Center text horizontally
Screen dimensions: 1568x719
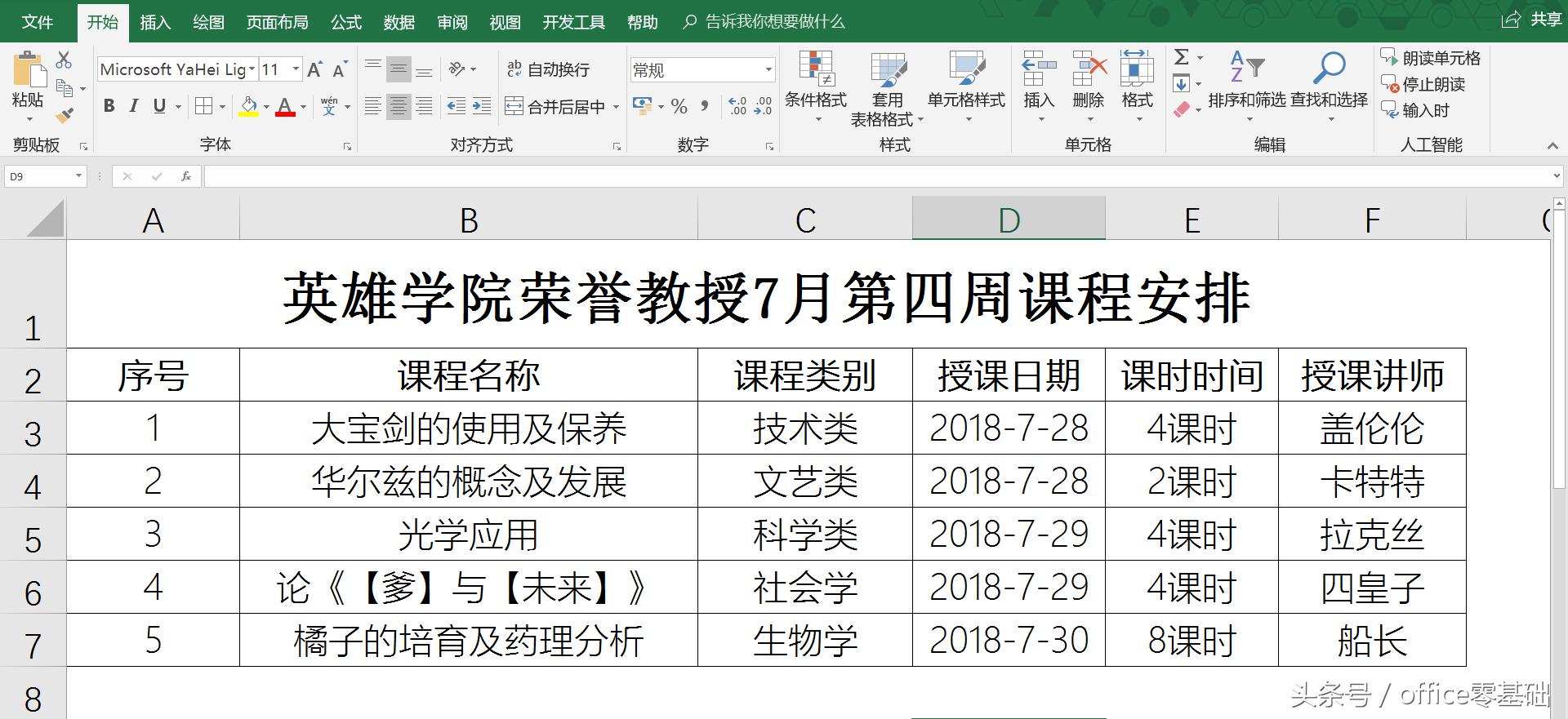click(399, 106)
